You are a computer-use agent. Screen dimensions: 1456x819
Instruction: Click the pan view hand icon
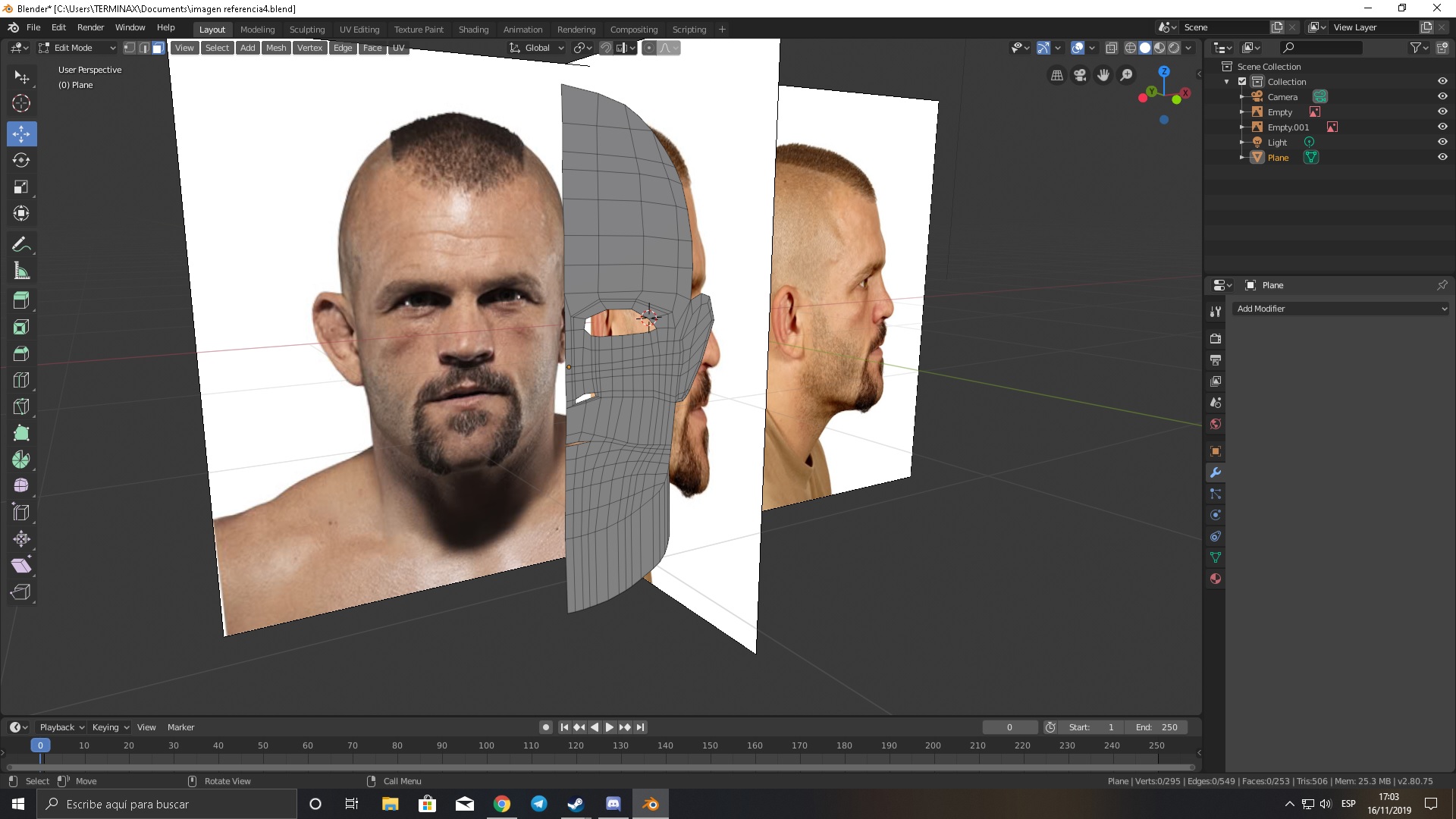(x=1103, y=75)
